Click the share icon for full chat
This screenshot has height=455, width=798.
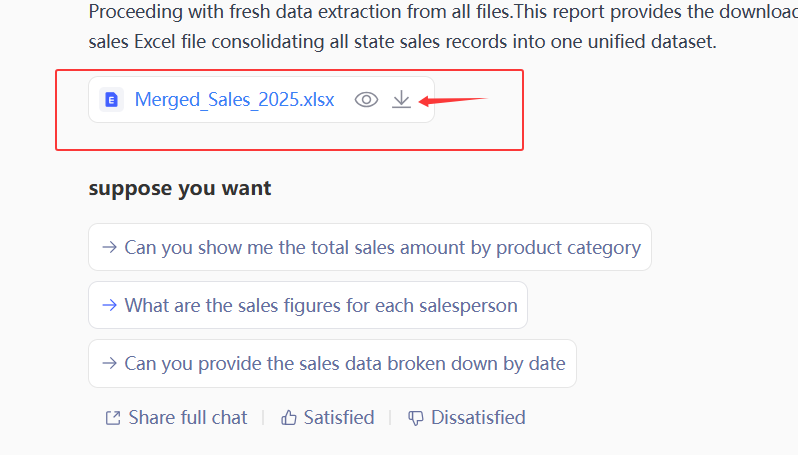point(113,418)
